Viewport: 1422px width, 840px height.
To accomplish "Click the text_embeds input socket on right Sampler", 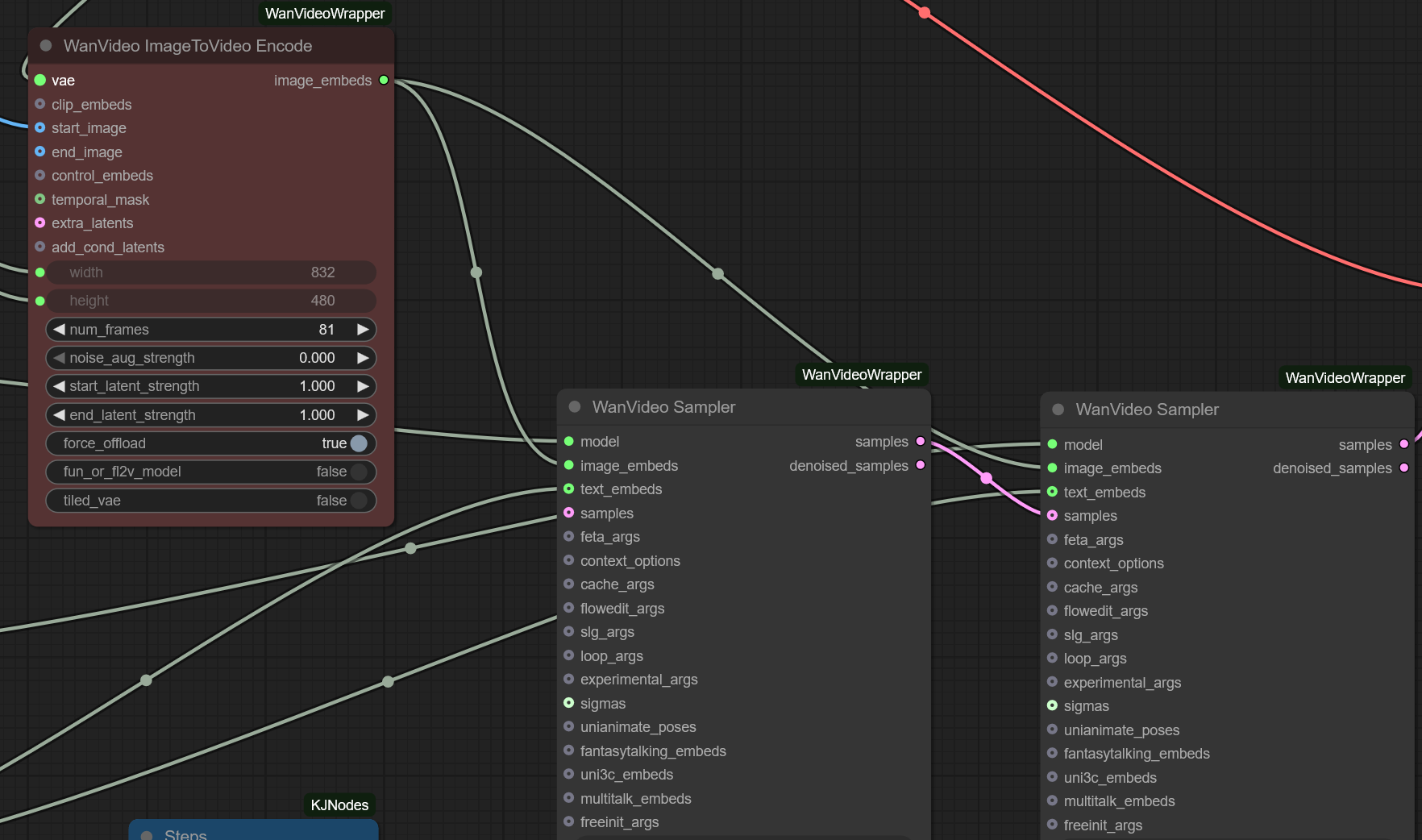I will click(1053, 492).
